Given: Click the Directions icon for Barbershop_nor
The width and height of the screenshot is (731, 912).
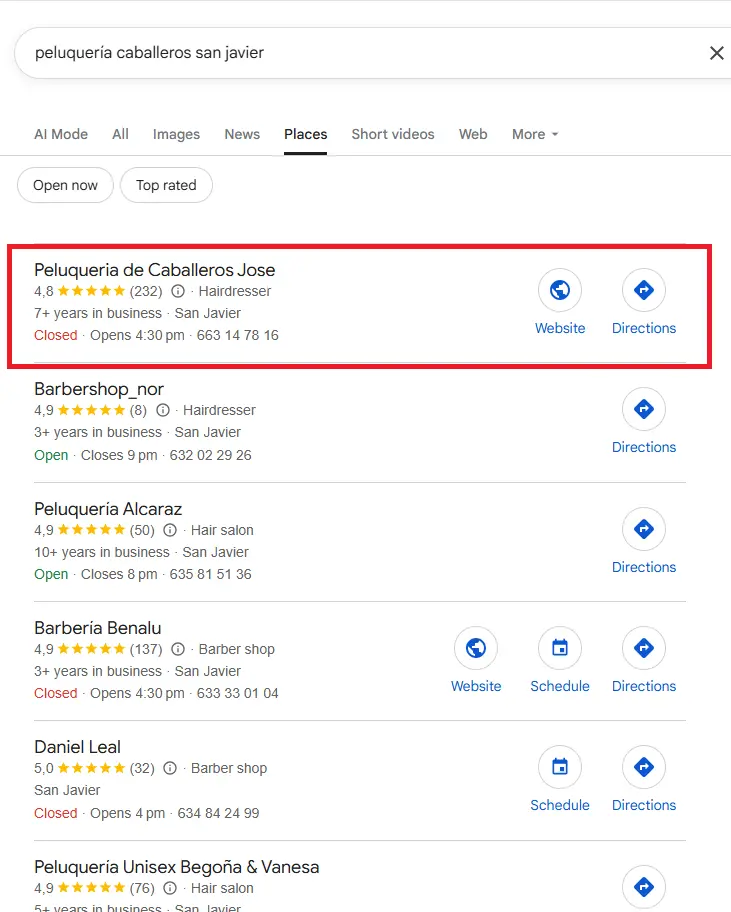Looking at the screenshot, I should point(644,408).
